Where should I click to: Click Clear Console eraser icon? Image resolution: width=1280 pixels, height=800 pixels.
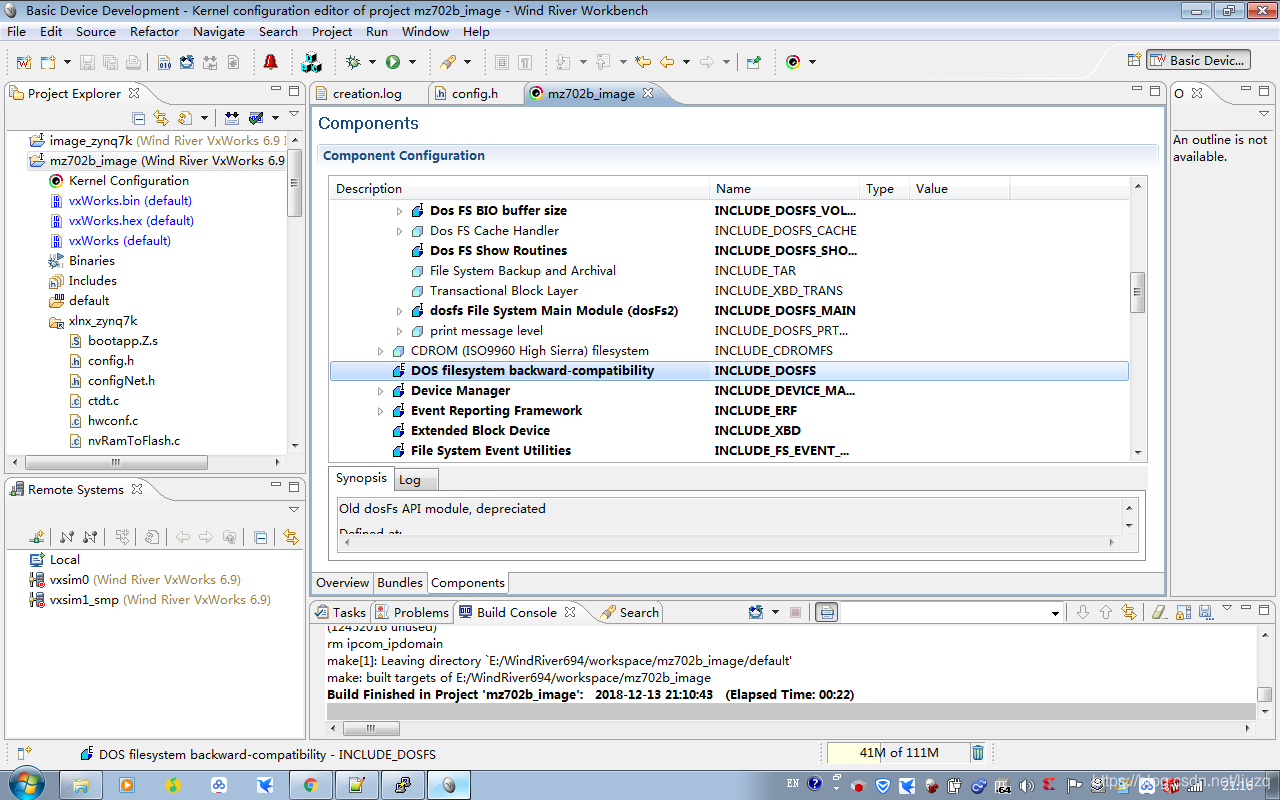(1159, 612)
